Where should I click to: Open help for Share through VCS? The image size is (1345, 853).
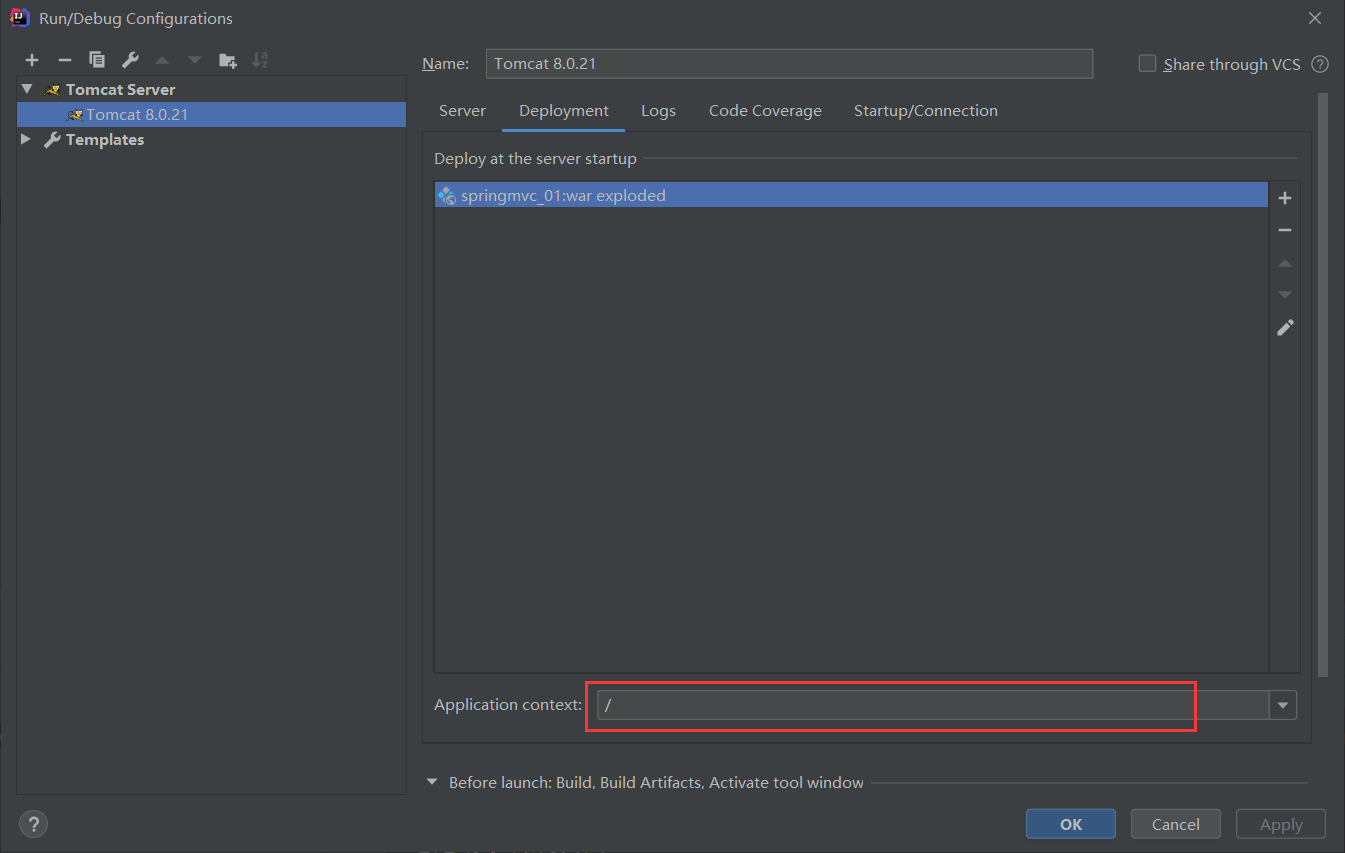pos(1320,64)
